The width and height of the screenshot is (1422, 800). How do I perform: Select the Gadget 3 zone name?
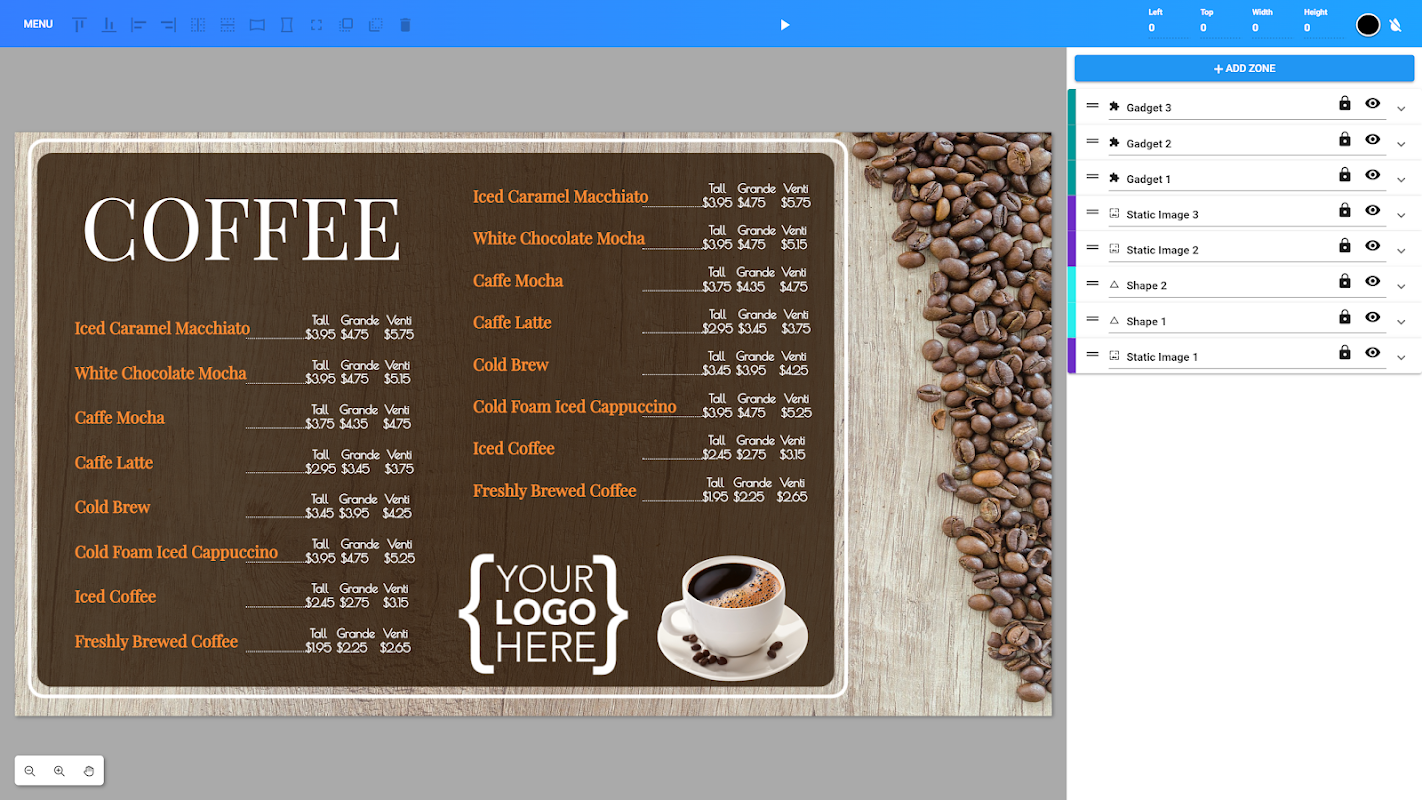1149,108
